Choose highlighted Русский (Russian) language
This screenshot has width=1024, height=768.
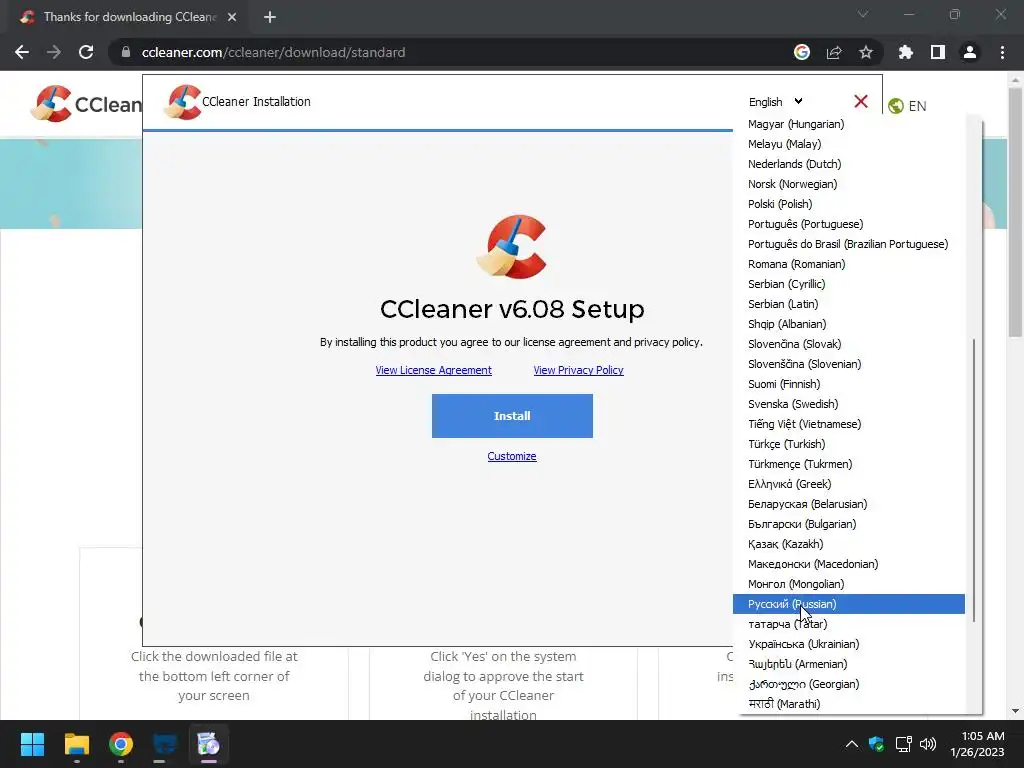[848, 604]
